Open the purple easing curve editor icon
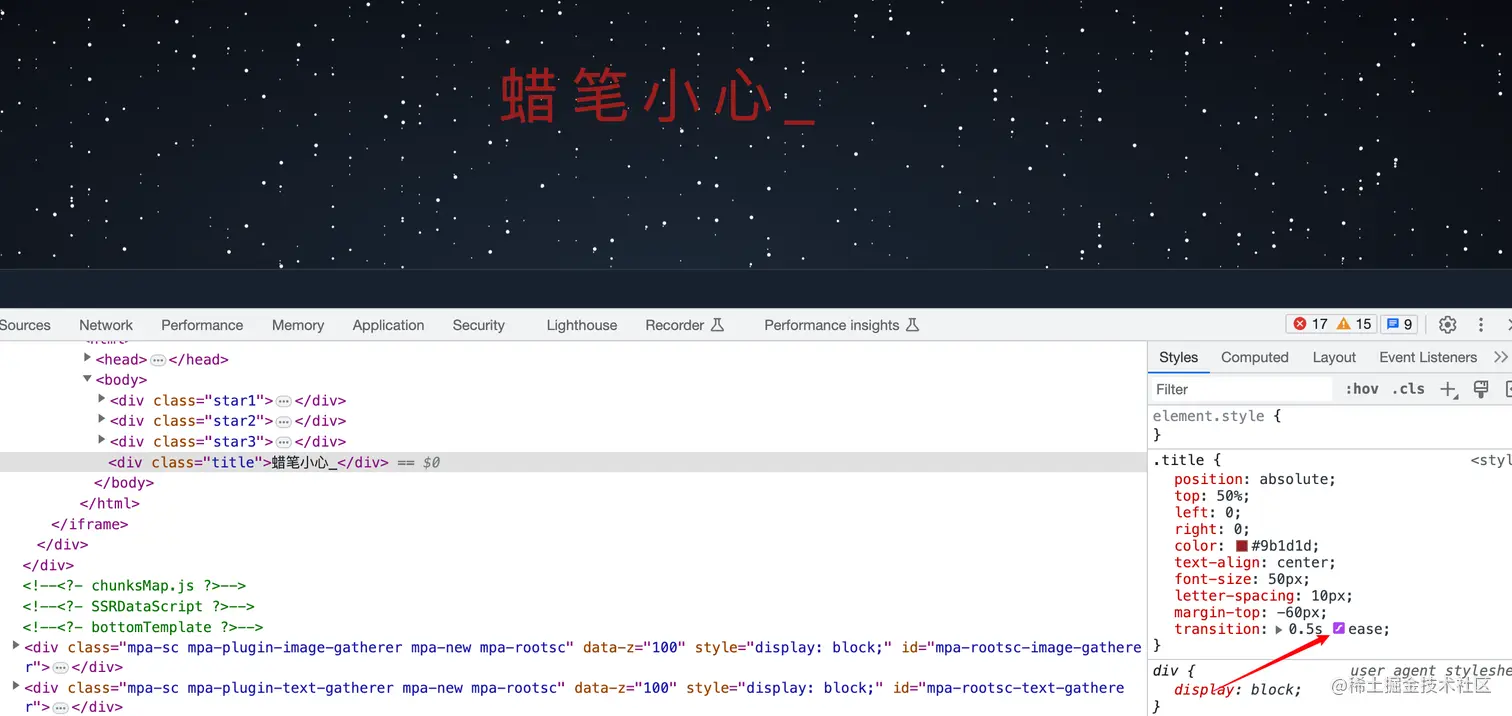The height and width of the screenshot is (716, 1512). click(1339, 628)
